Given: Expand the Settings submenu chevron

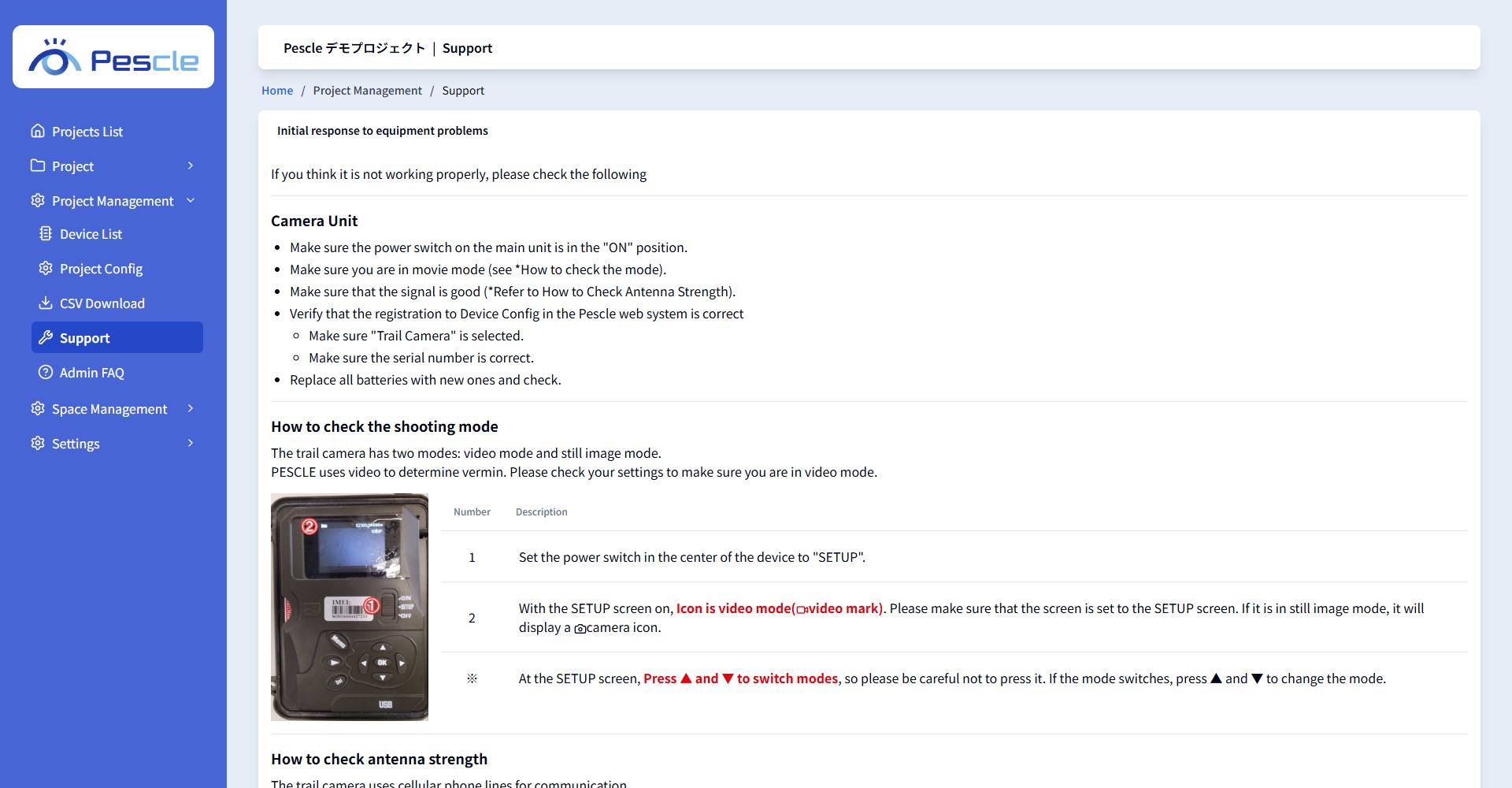Looking at the screenshot, I should pyautogui.click(x=191, y=443).
